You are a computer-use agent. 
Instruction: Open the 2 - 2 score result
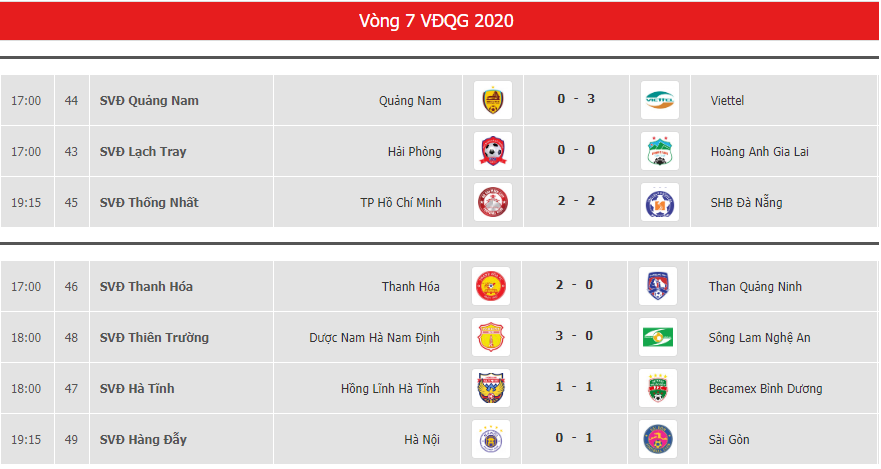click(x=576, y=201)
